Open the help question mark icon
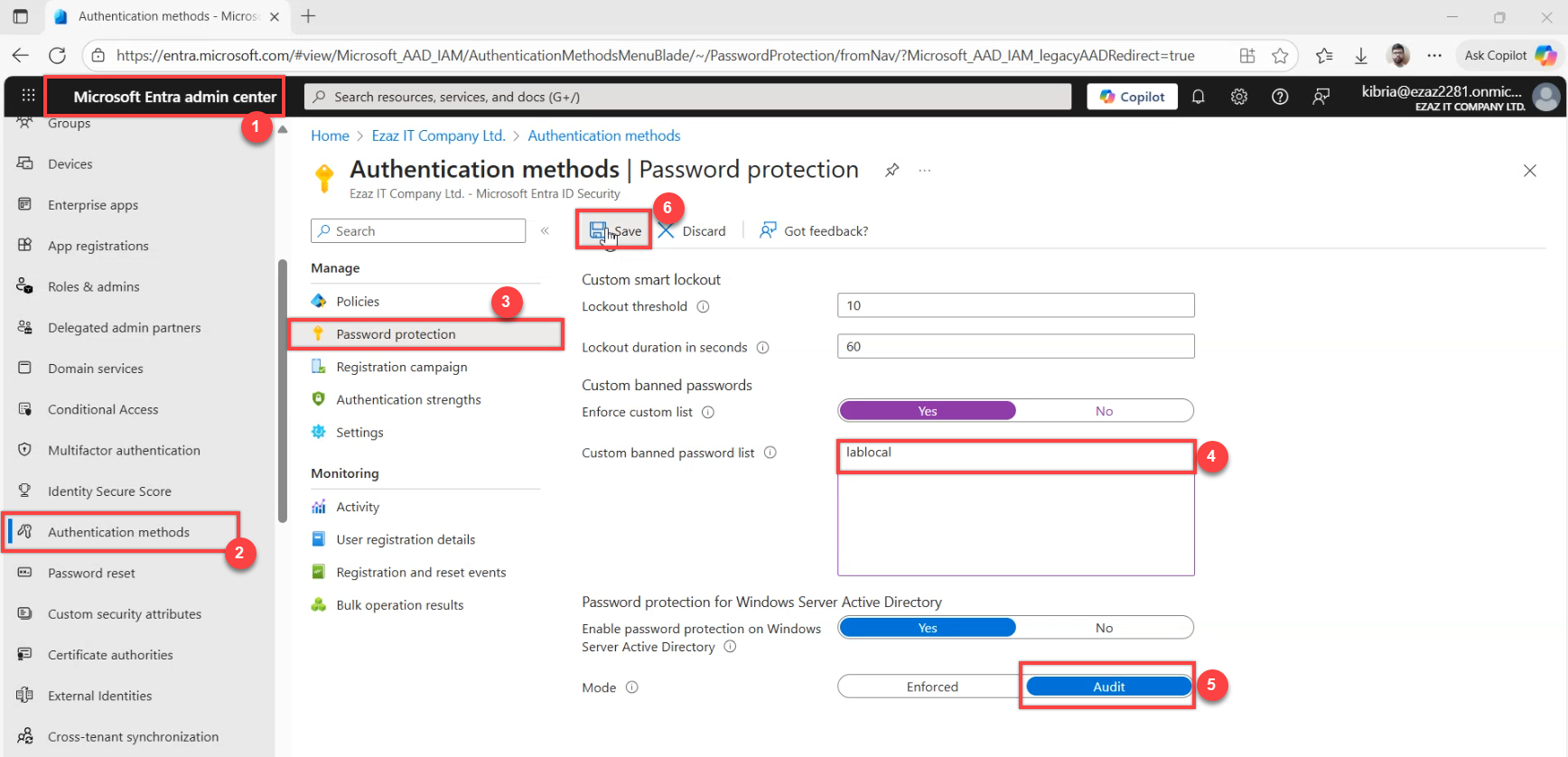1568x757 pixels. [1280, 97]
